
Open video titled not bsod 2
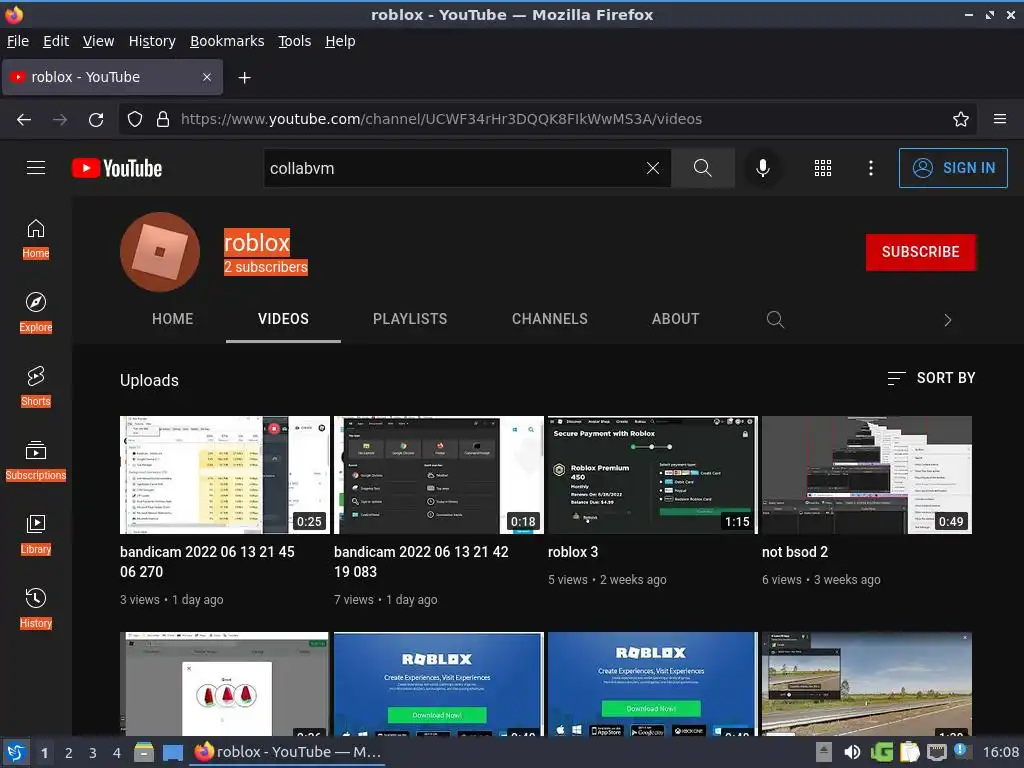[x=795, y=552]
